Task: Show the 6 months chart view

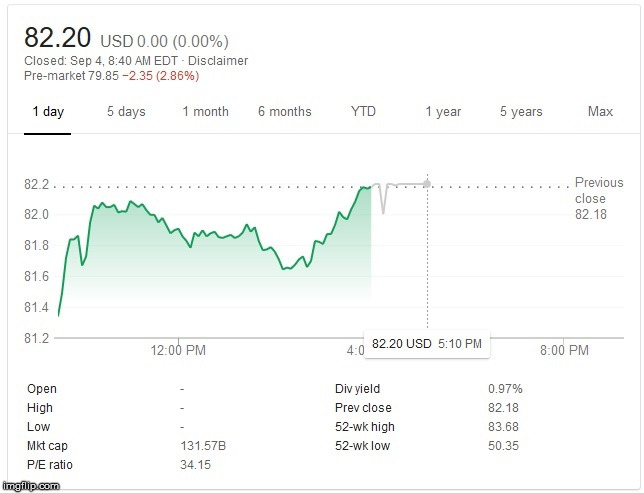Action: (x=284, y=112)
